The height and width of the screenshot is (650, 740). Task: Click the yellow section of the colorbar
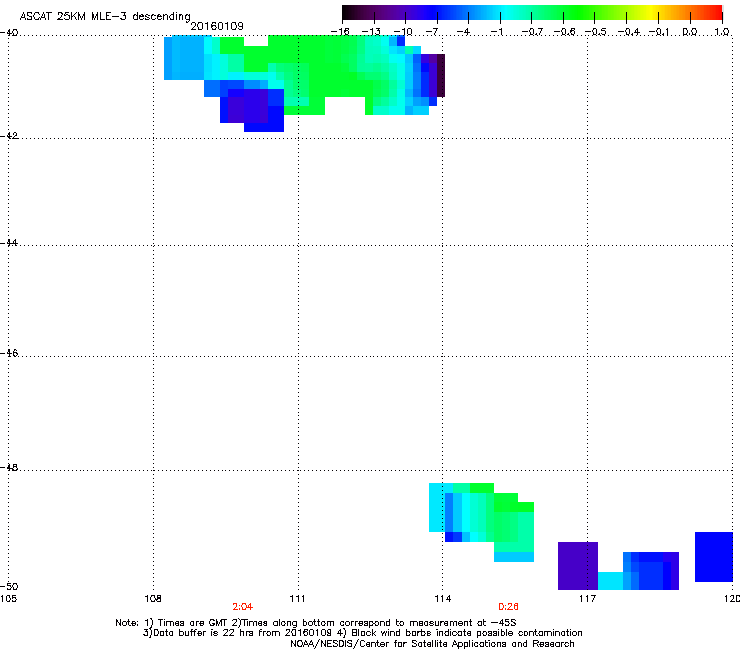pos(652,12)
